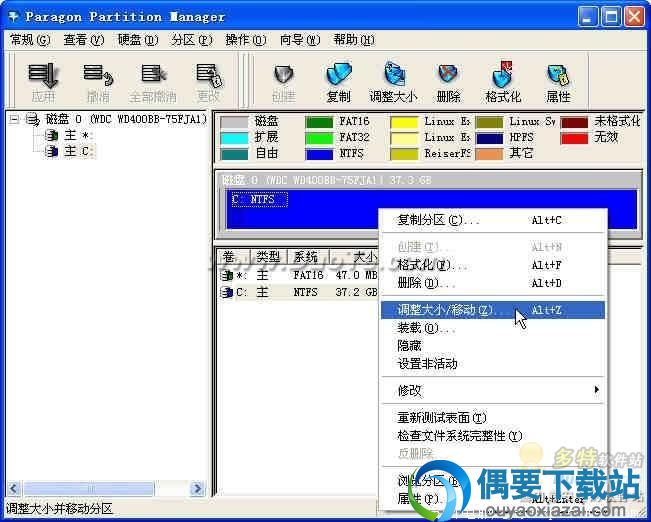
Task: Select the 磁盘 0 (WDC WD400BB-75FJA1) tree item
Action: pos(126,120)
